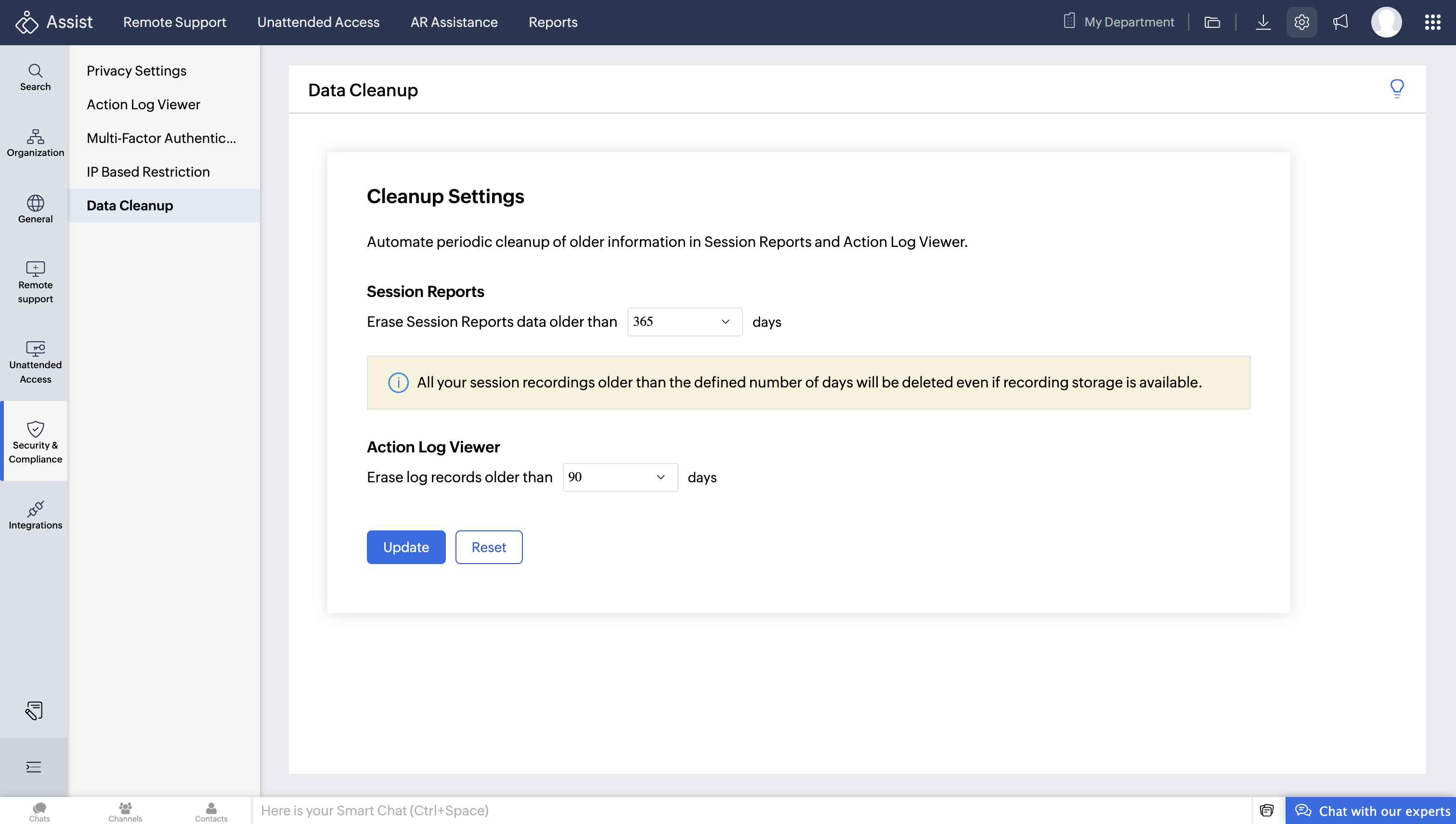Select IP Based Restriction menu item
Image resolution: width=1456 pixels, height=824 pixels.
point(148,171)
